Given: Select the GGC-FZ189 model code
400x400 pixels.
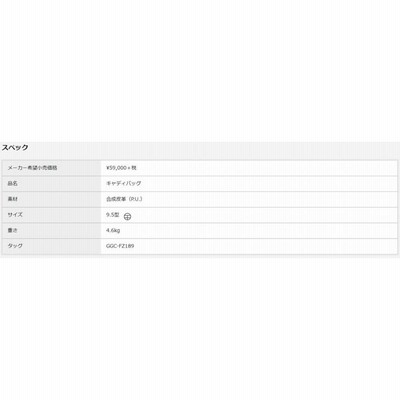Looking at the screenshot, I should tap(120, 246).
